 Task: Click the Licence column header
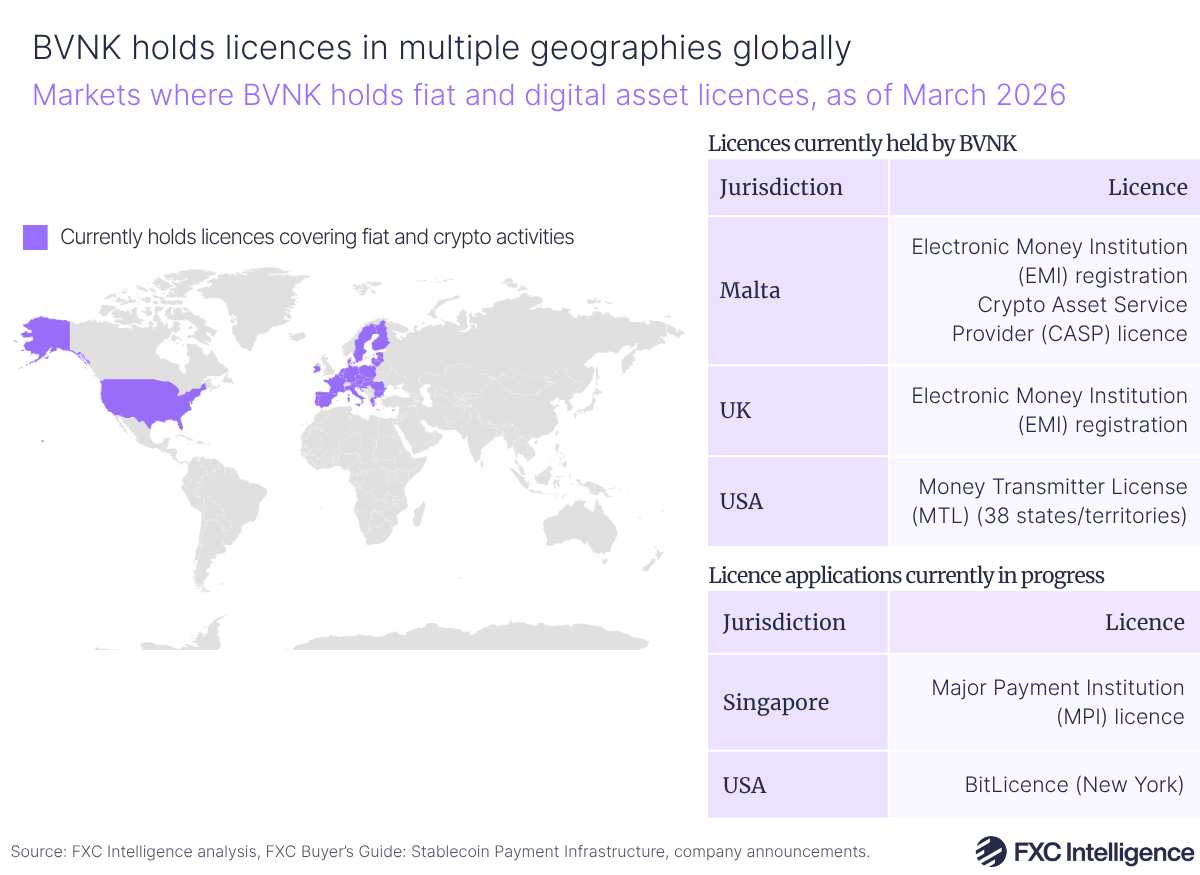1147,187
